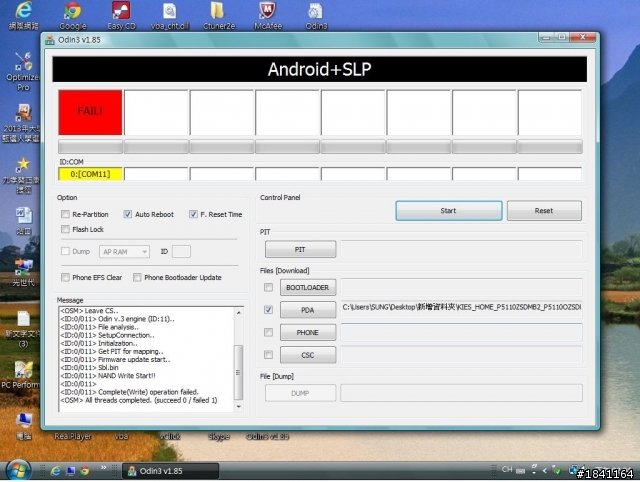This screenshot has height=482, width=640.
Task: Enable Re-Partition option
Action: (x=65, y=214)
